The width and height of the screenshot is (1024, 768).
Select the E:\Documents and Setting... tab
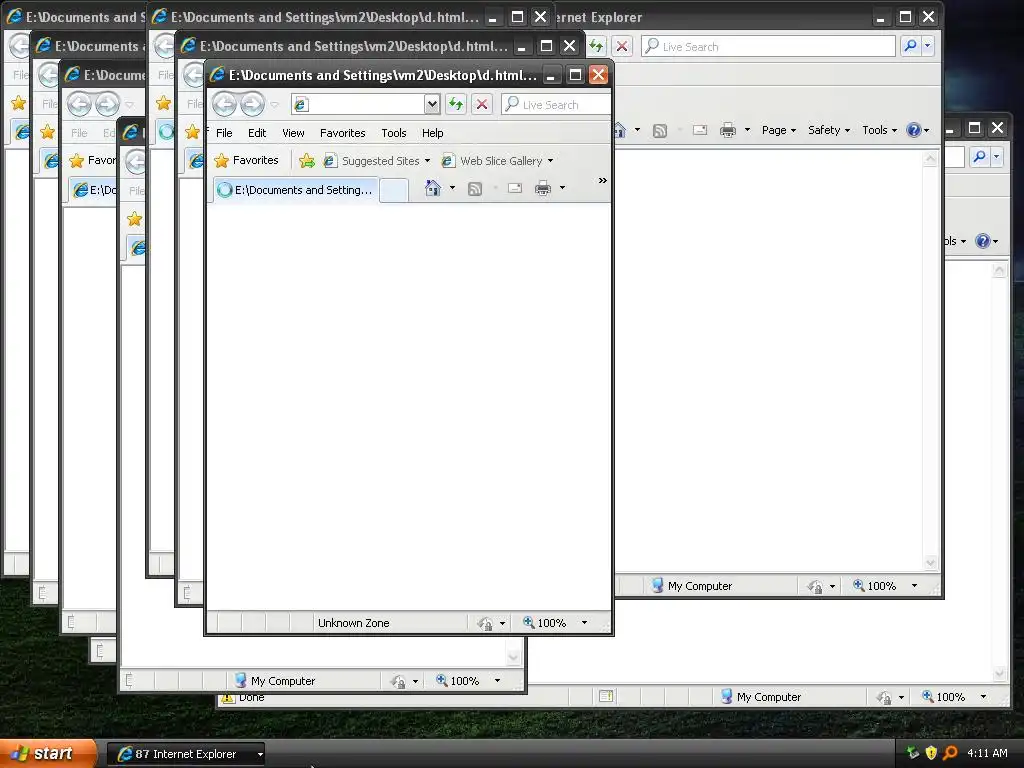[x=296, y=189]
